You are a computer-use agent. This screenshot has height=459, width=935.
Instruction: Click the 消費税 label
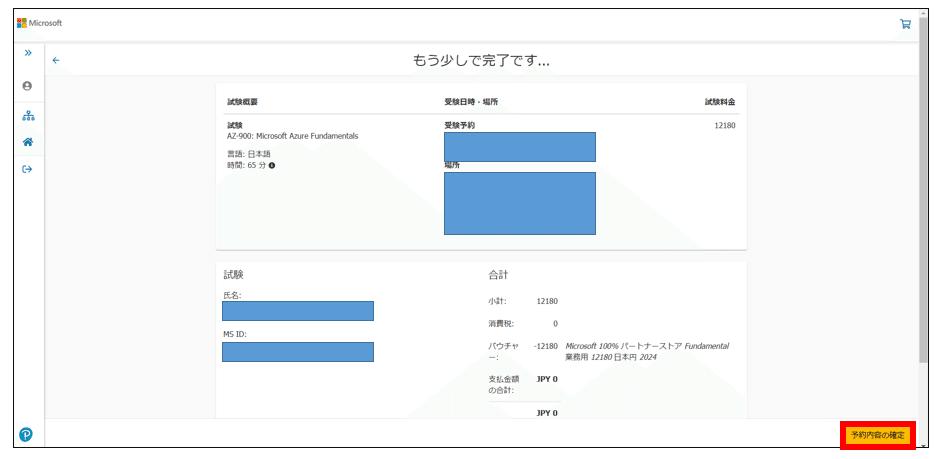point(501,324)
